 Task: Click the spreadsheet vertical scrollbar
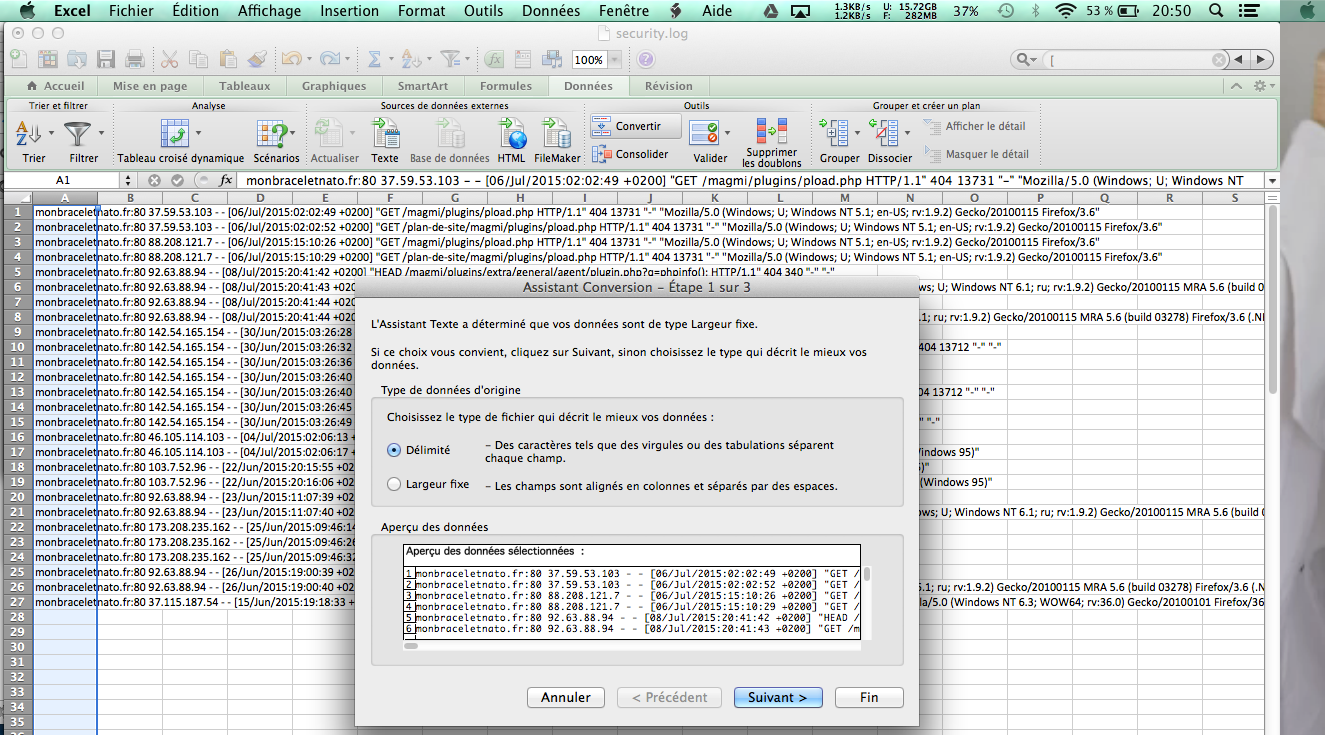(x=1272, y=300)
